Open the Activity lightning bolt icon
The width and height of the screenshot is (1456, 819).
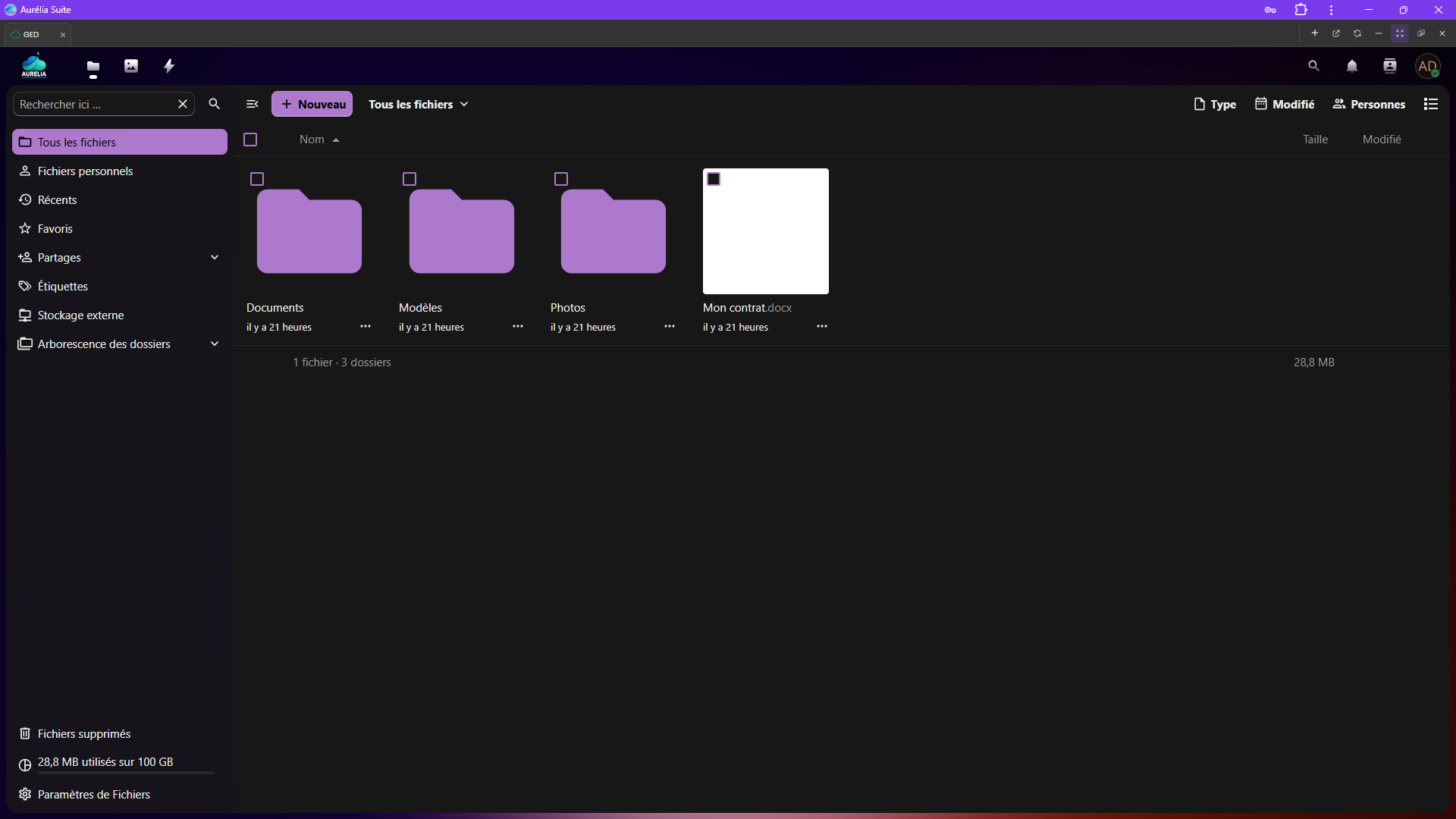tap(169, 66)
